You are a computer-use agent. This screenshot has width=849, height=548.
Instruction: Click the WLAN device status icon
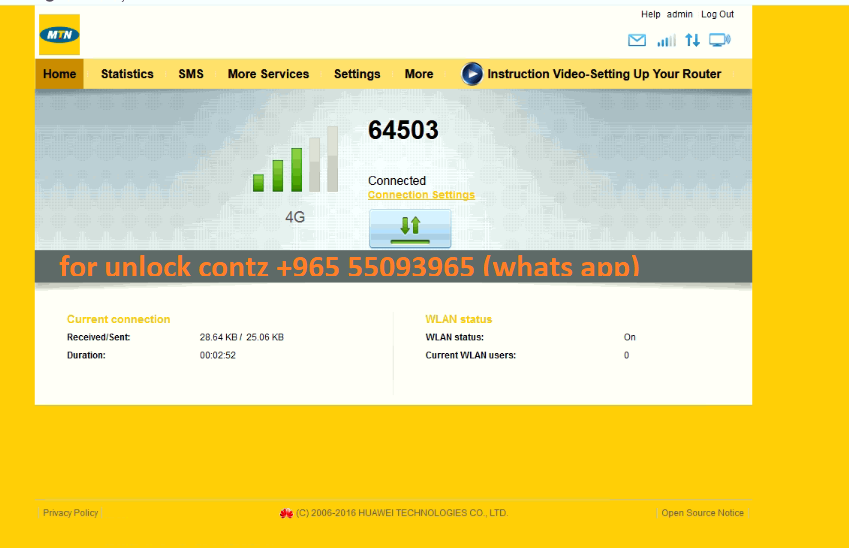pos(720,40)
